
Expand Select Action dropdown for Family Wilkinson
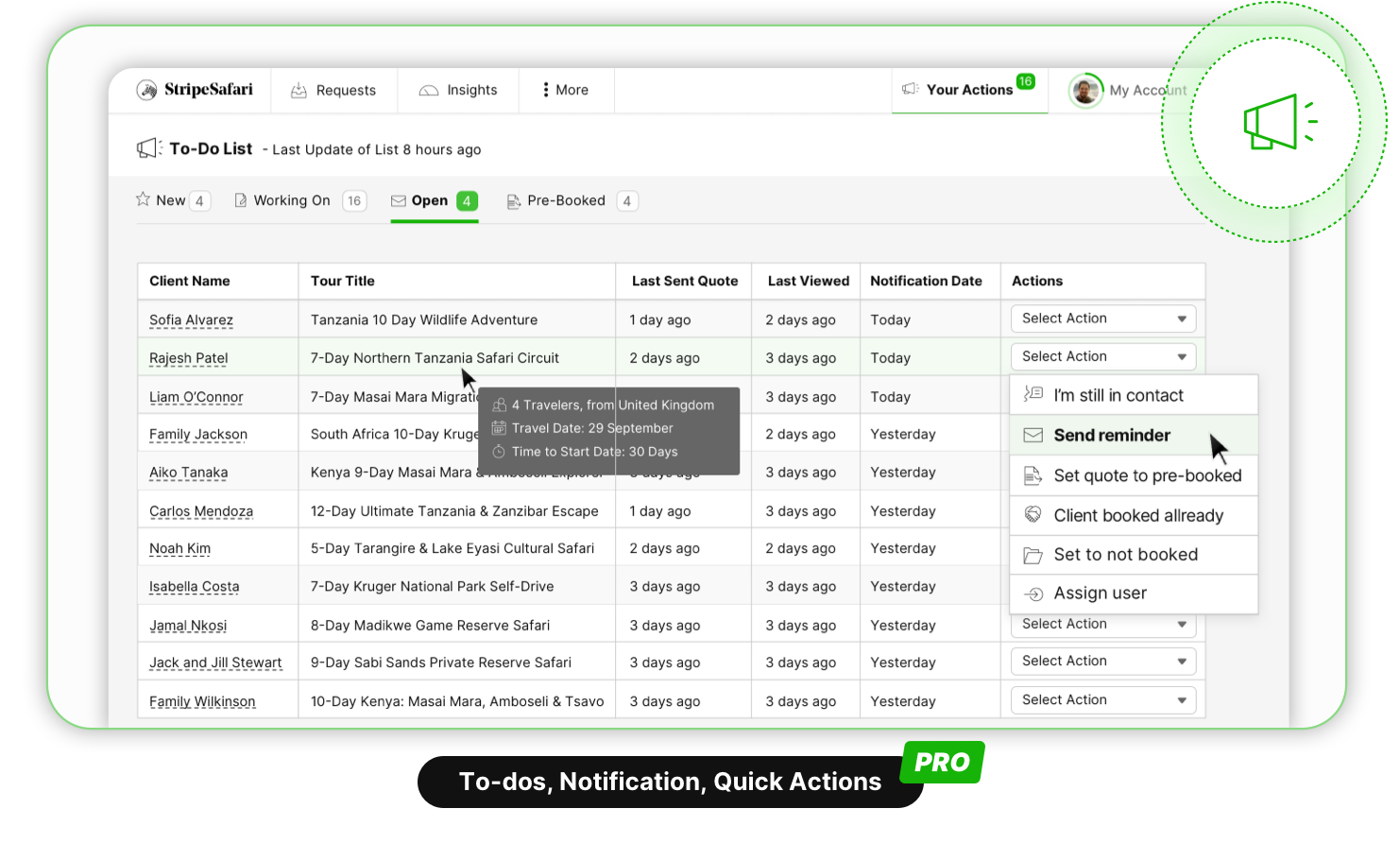1102,700
